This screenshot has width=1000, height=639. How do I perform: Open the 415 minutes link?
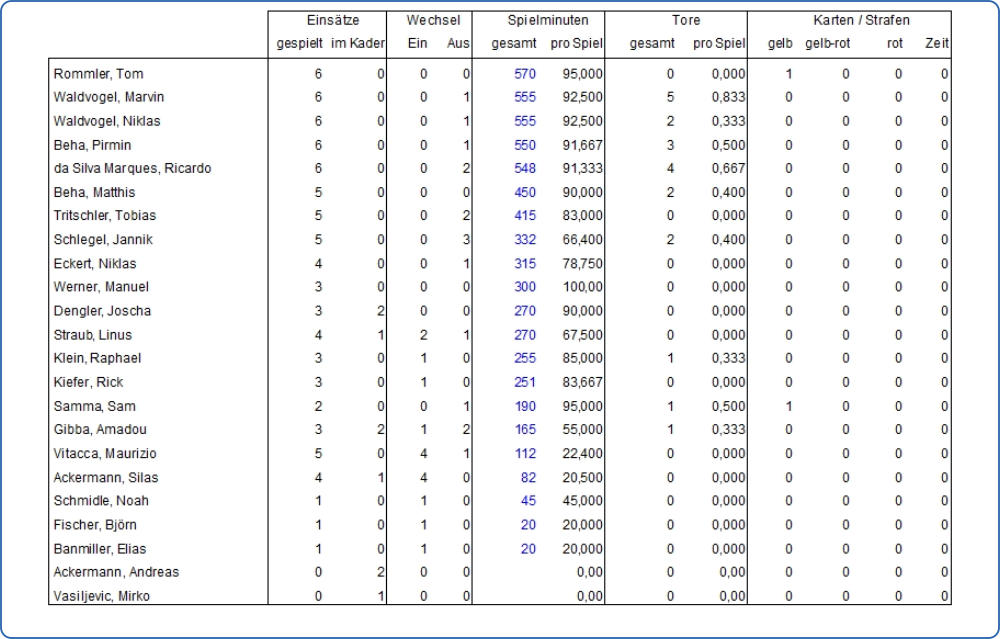(525, 216)
